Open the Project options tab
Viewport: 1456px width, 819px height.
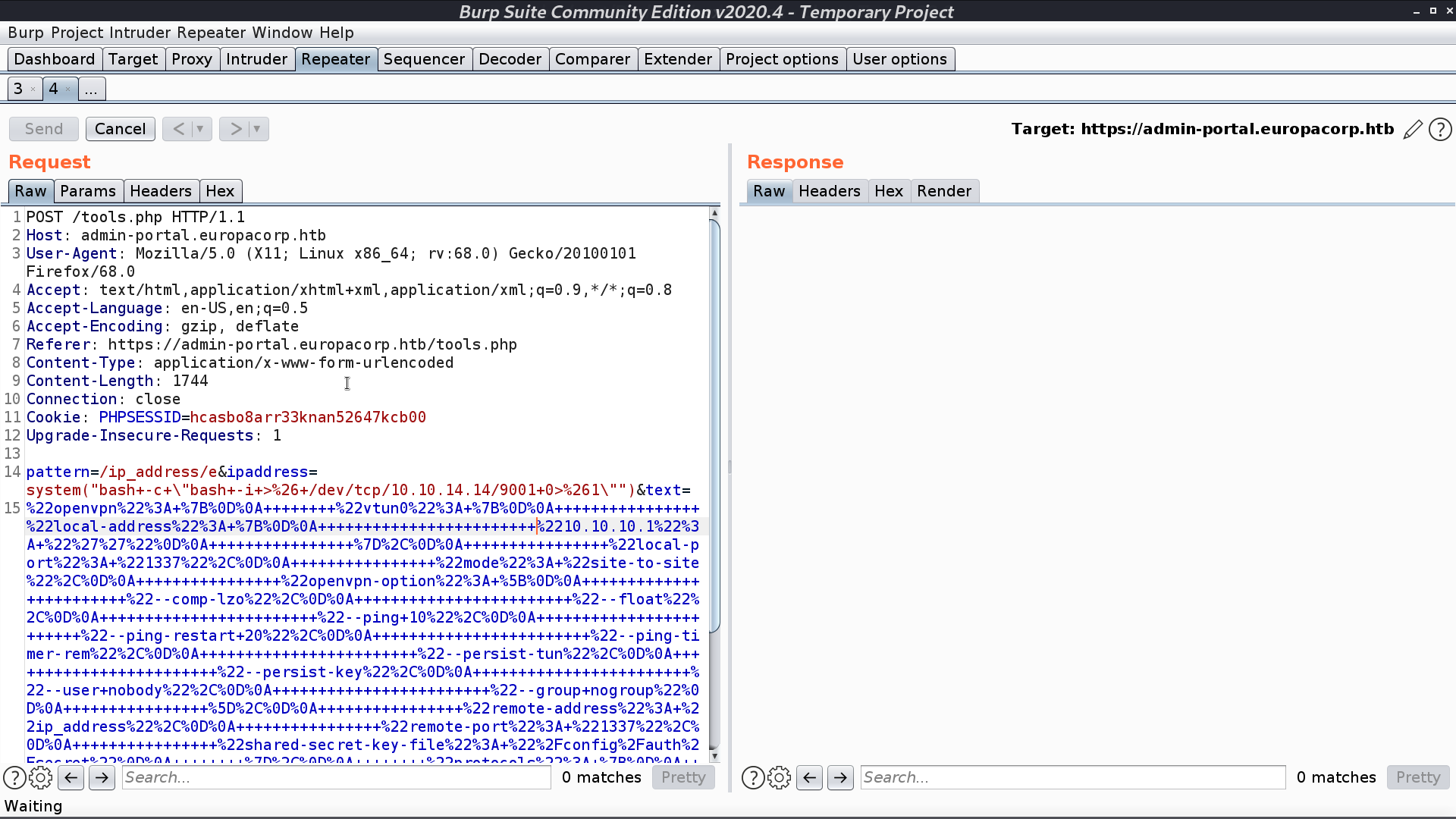(783, 59)
